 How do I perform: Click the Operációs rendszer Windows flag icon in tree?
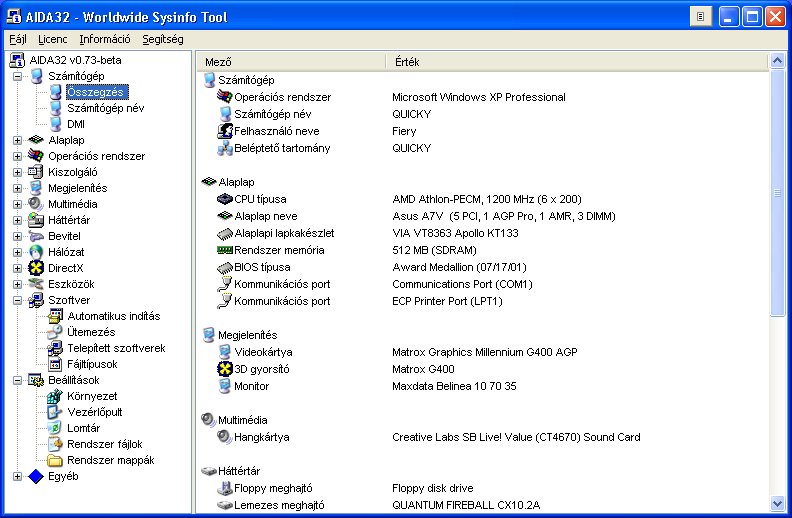pos(36,156)
